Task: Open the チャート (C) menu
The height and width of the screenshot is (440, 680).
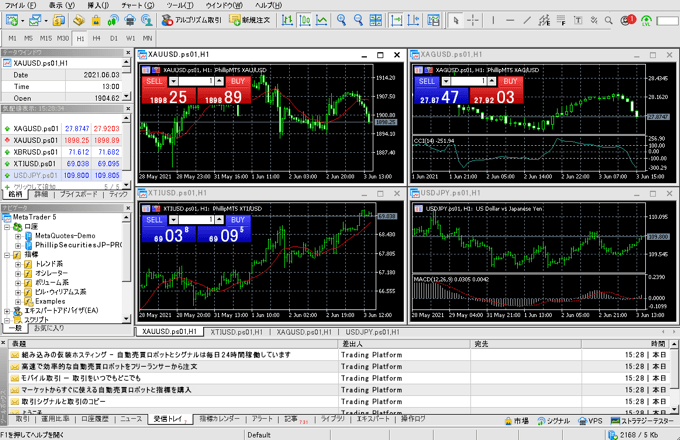Action: pos(137,5)
